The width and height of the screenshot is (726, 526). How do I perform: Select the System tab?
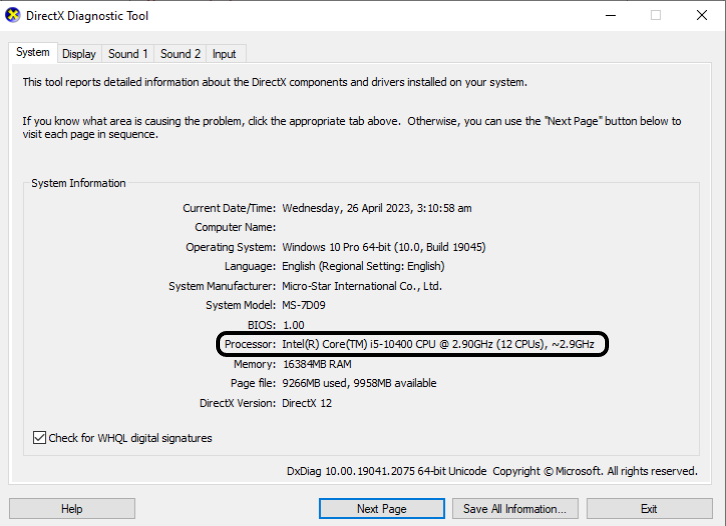[32, 52]
